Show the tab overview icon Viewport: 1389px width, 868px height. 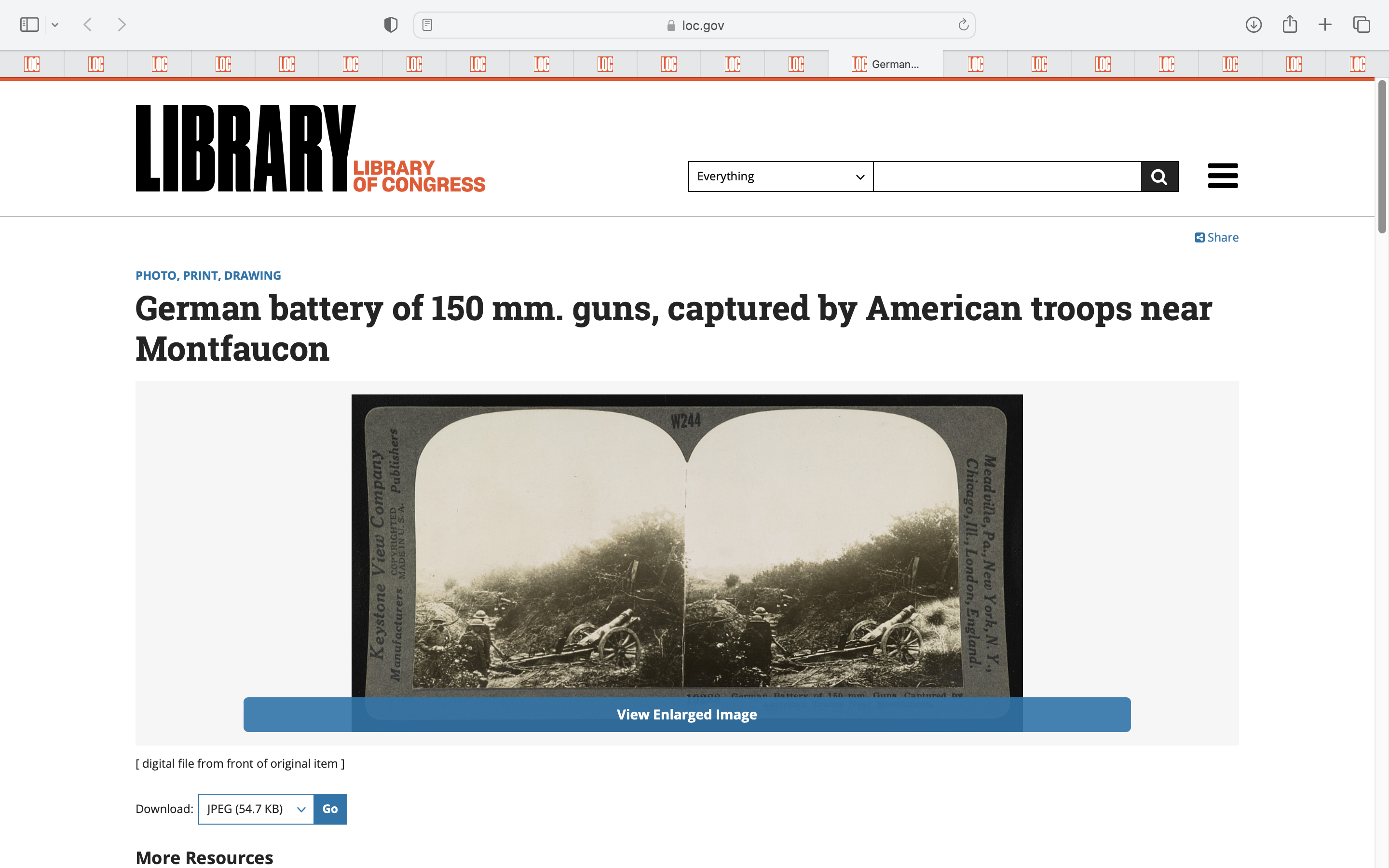[1362, 25]
